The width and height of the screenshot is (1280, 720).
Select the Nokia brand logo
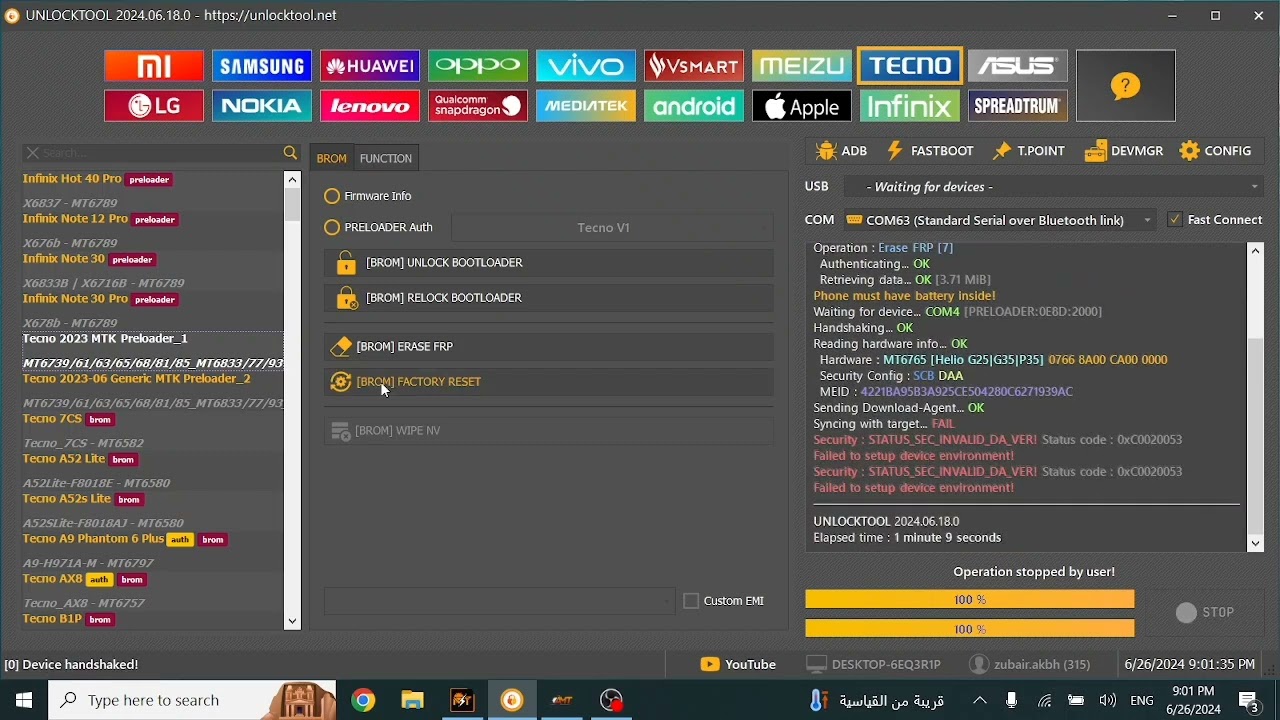262,106
